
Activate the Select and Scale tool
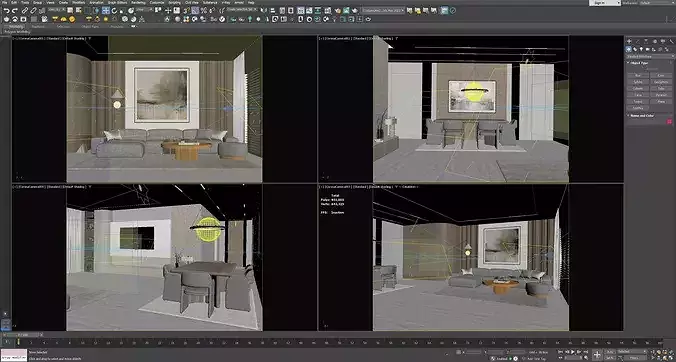123,10
